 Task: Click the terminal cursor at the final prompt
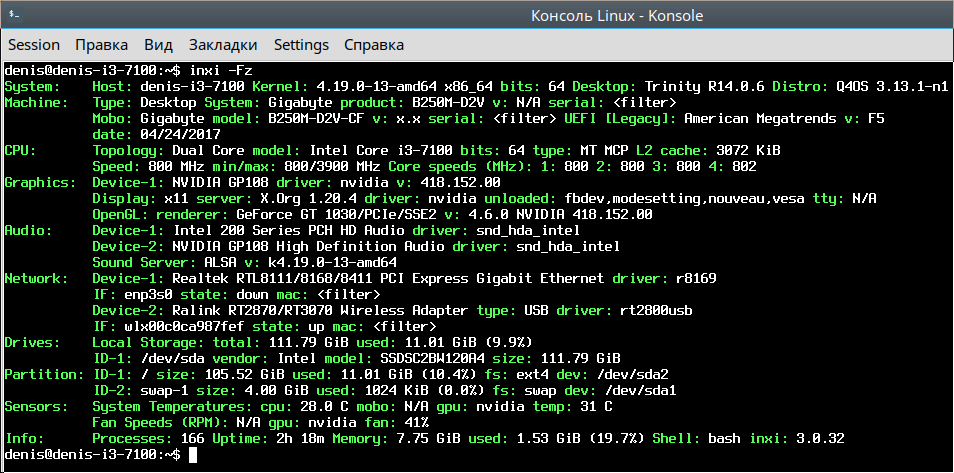pyautogui.click(x=193, y=454)
